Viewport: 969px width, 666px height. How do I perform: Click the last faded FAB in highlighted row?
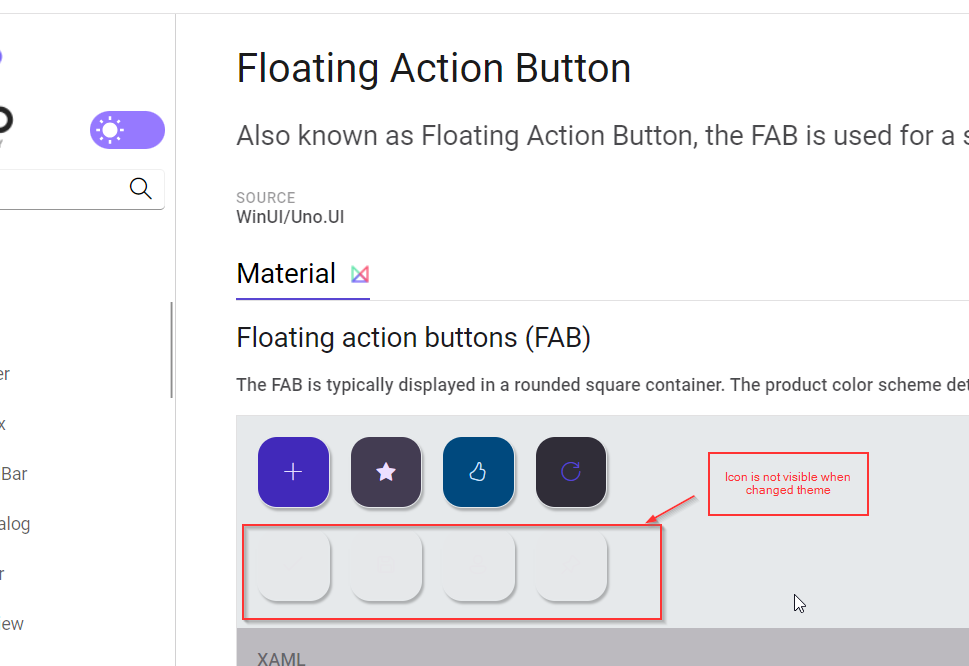click(x=571, y=567)
